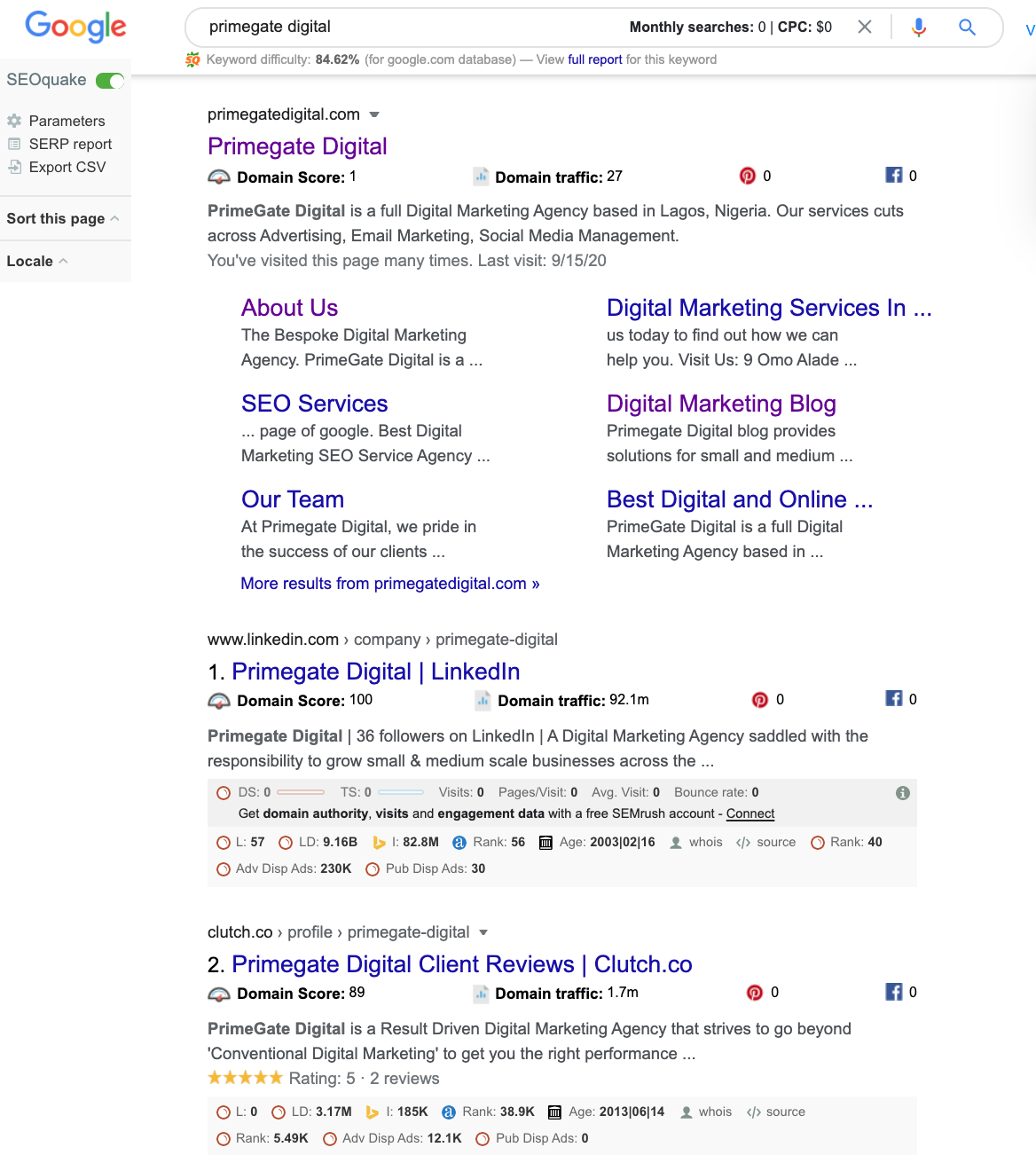Open the dropdown arrow next to primegatedigital.com
The image size is (1036, 1155).
point(374,114)
